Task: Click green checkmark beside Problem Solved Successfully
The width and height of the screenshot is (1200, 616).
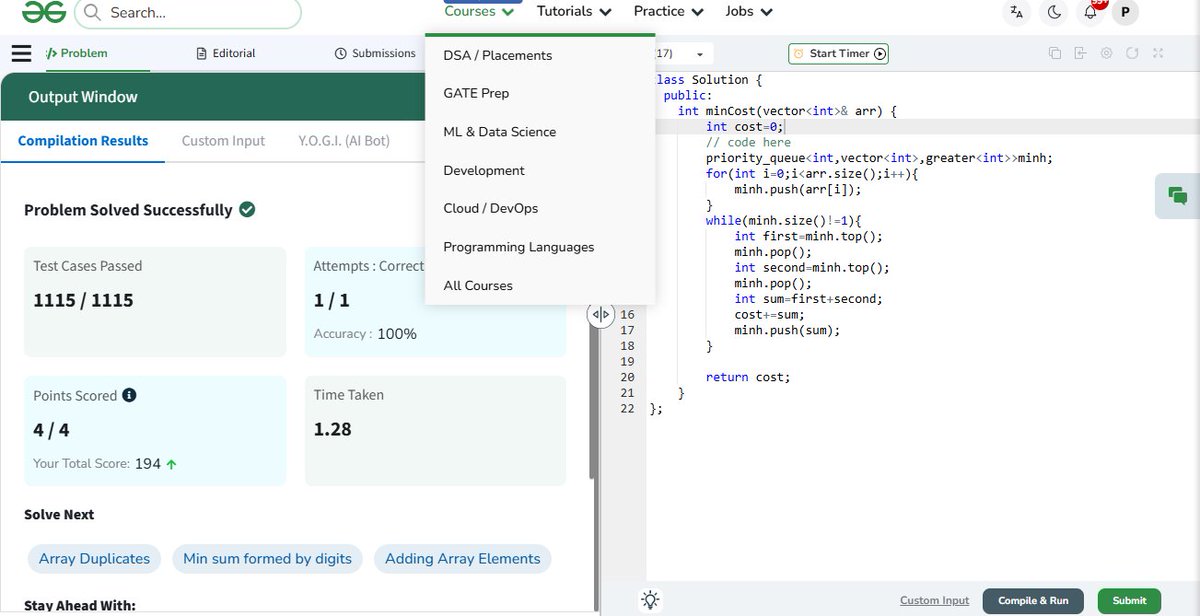Action: point(247,210)
